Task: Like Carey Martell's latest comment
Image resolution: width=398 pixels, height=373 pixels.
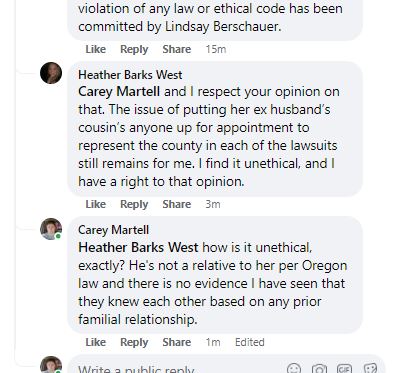Action: click(x=96, y=342)
